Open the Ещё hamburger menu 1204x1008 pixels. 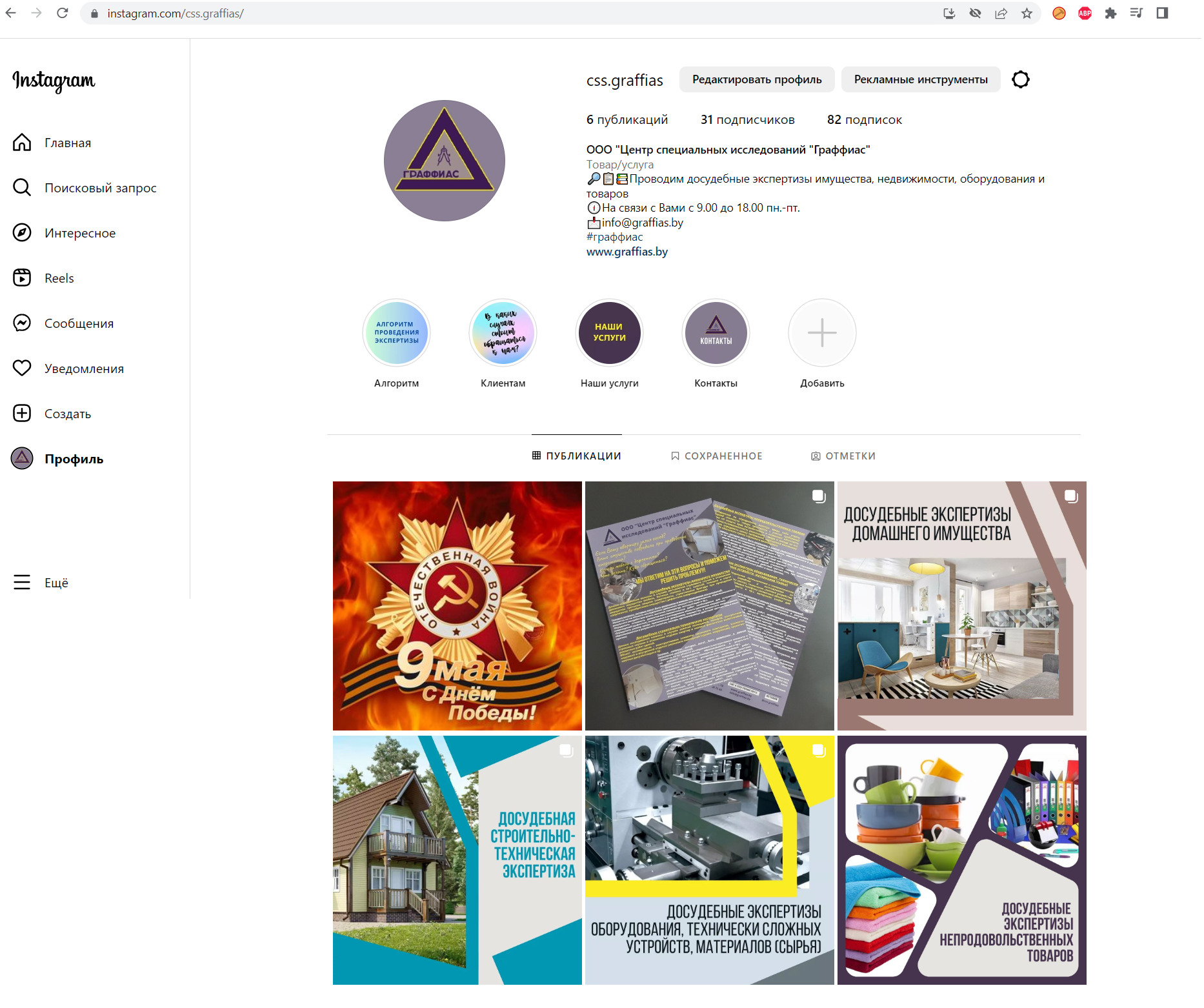tap(22, 583)
